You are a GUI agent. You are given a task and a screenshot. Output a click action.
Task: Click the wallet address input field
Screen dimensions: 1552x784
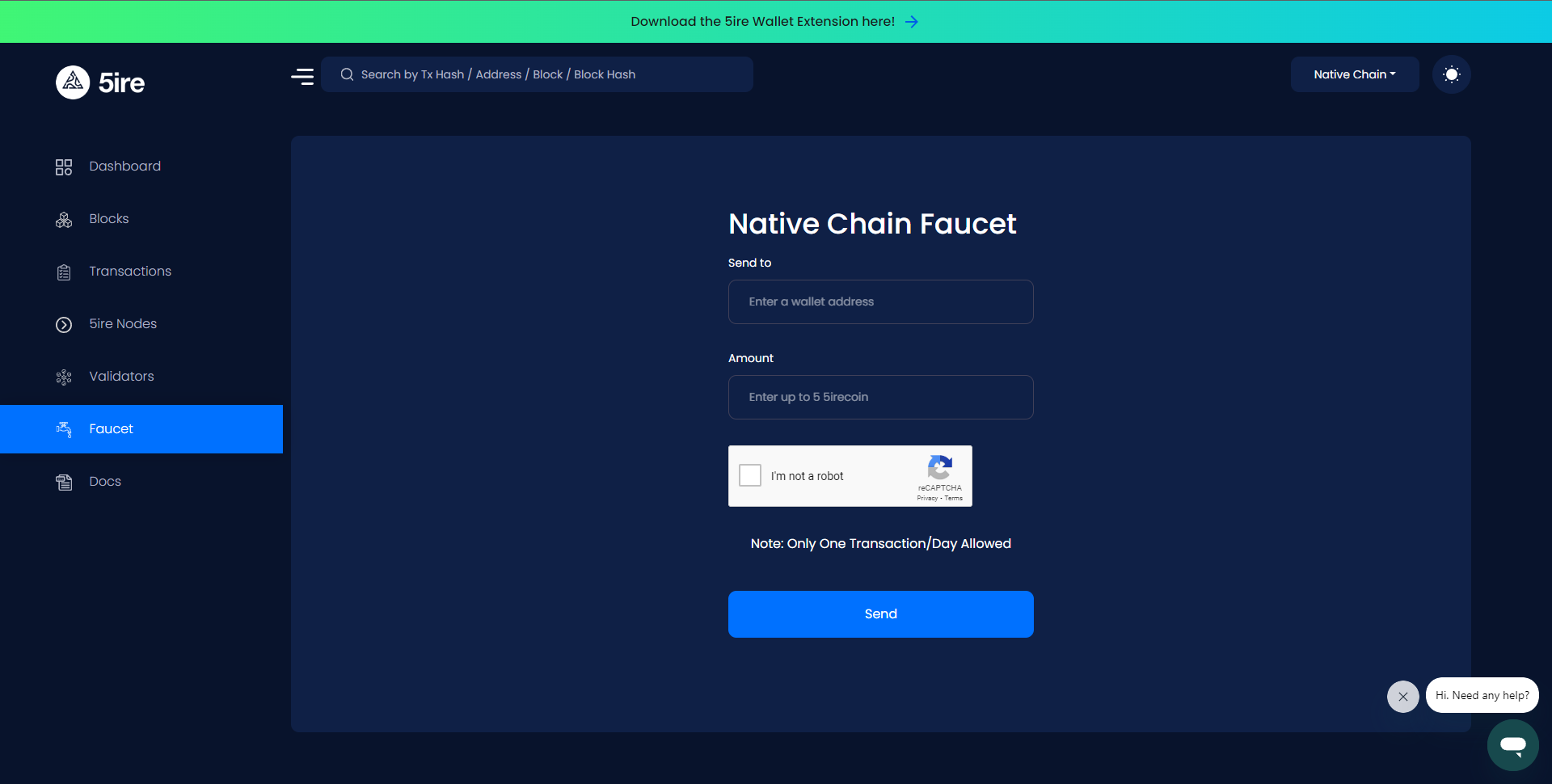click(880, 302)
